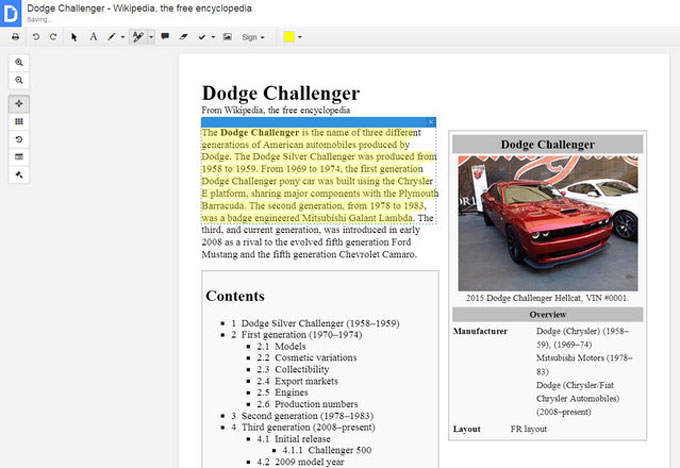Select the pencil draw tool
680x468 pixels.
(x=111, y=37)
